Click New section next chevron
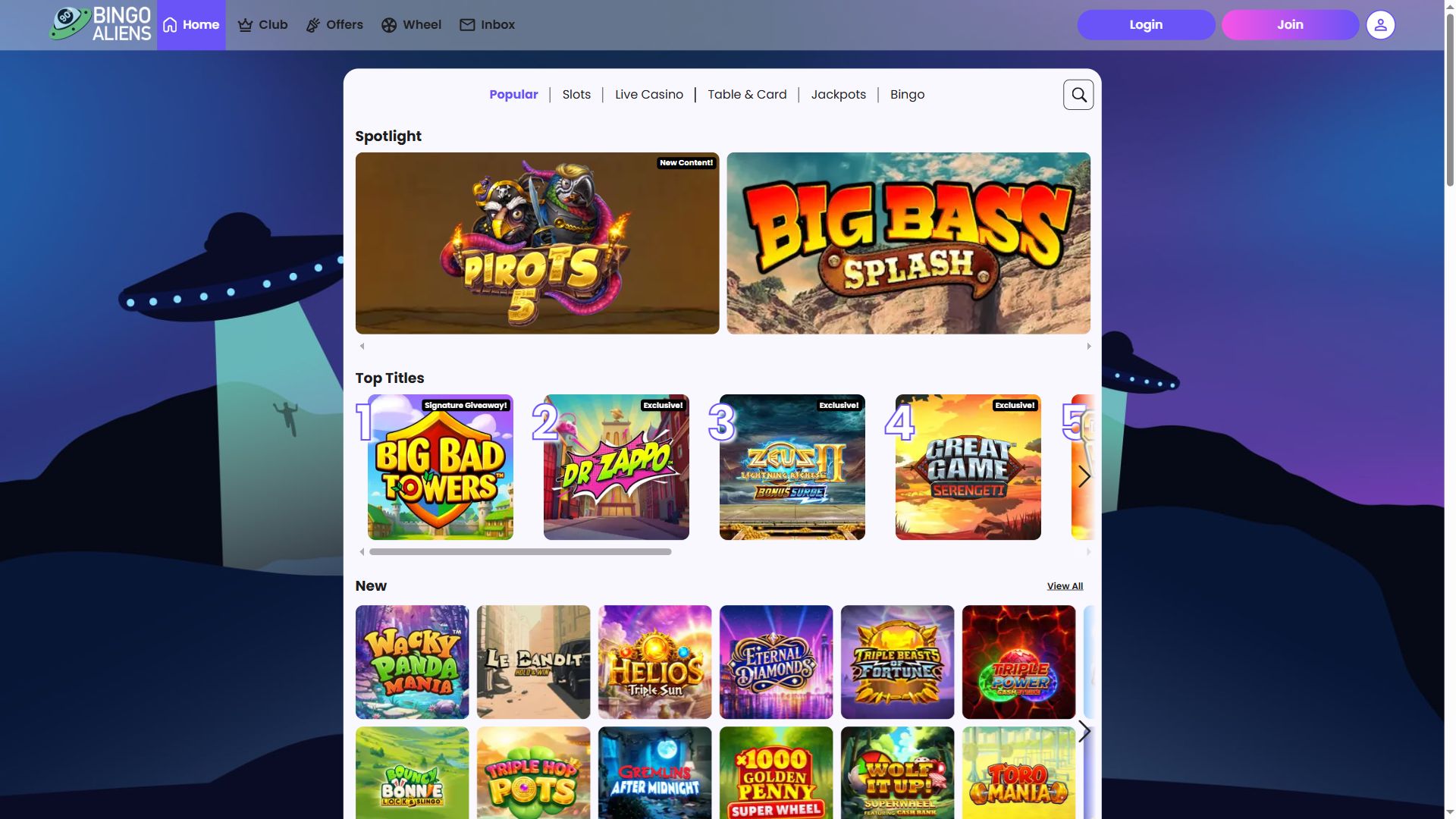 point(1084,731)
